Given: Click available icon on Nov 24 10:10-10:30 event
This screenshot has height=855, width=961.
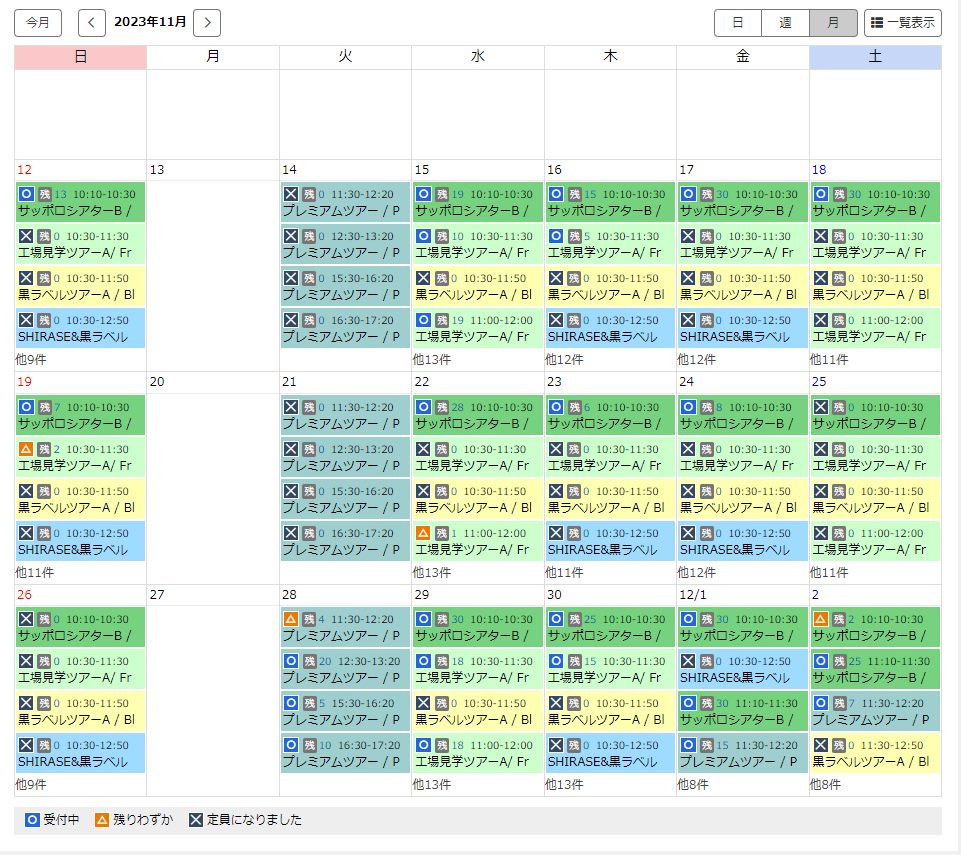Looking at the screenshot, I should click(x=688, y=407).
